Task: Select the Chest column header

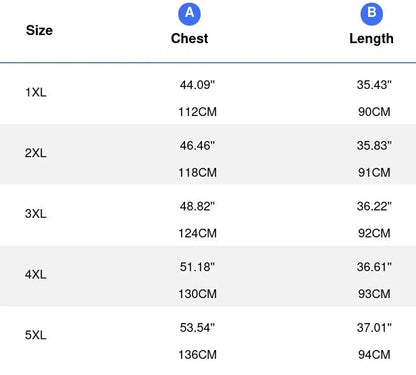Action: pos(189,38)
